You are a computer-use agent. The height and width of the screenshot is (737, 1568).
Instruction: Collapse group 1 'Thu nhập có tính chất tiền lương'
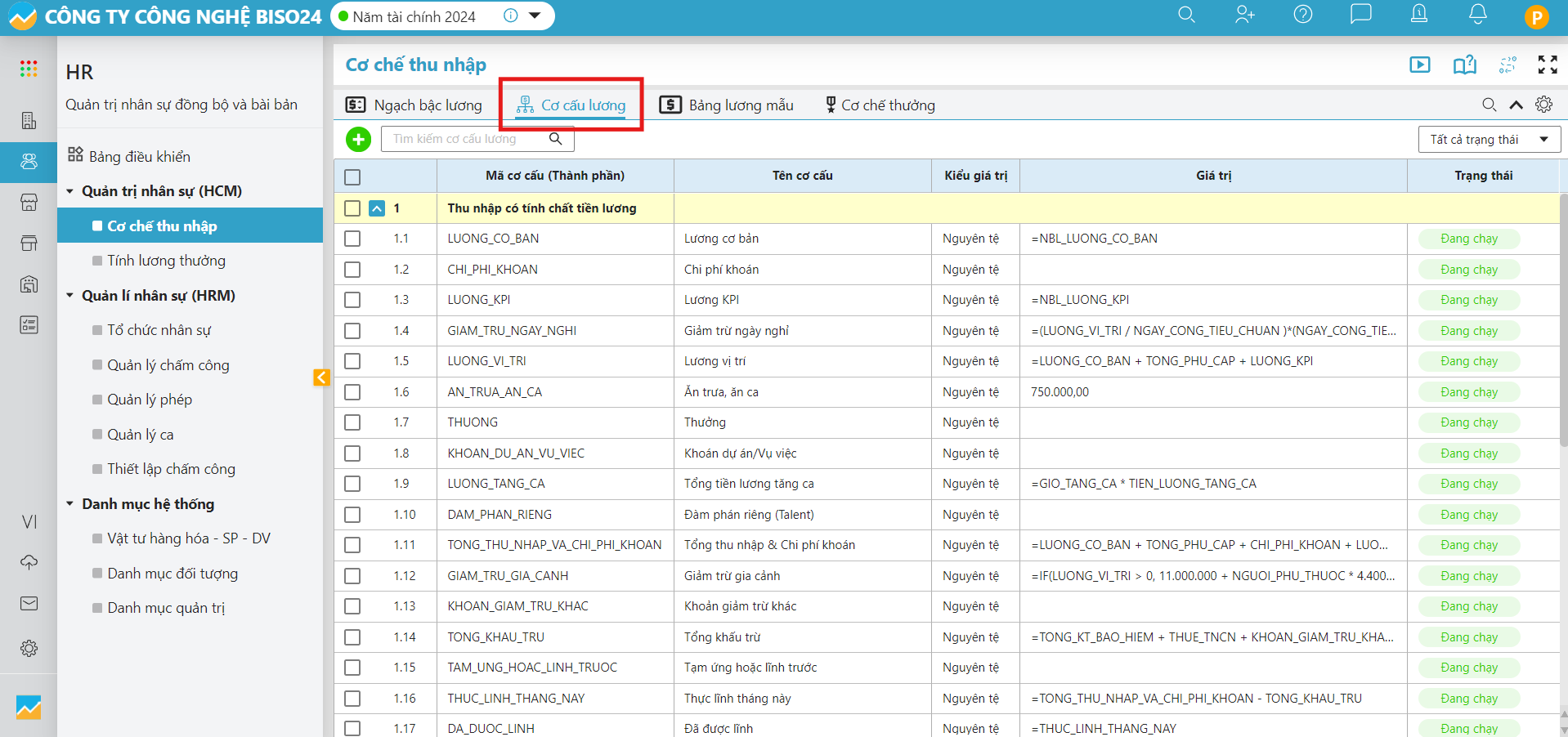click(x=377, y=208)
